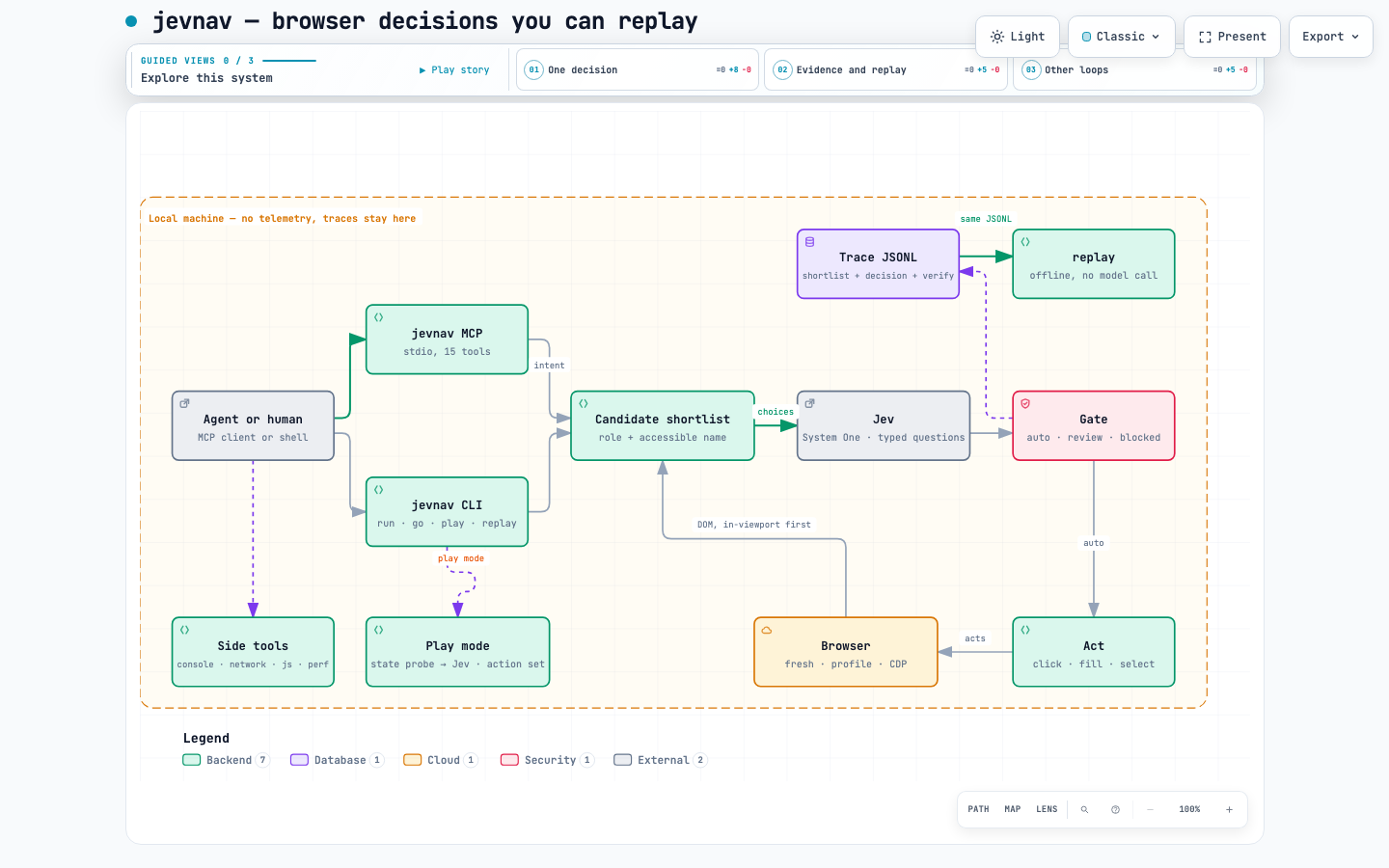Click the green Backend legend swatch
This screenshot has width=1389, height=868.
[x=192, y=760]
